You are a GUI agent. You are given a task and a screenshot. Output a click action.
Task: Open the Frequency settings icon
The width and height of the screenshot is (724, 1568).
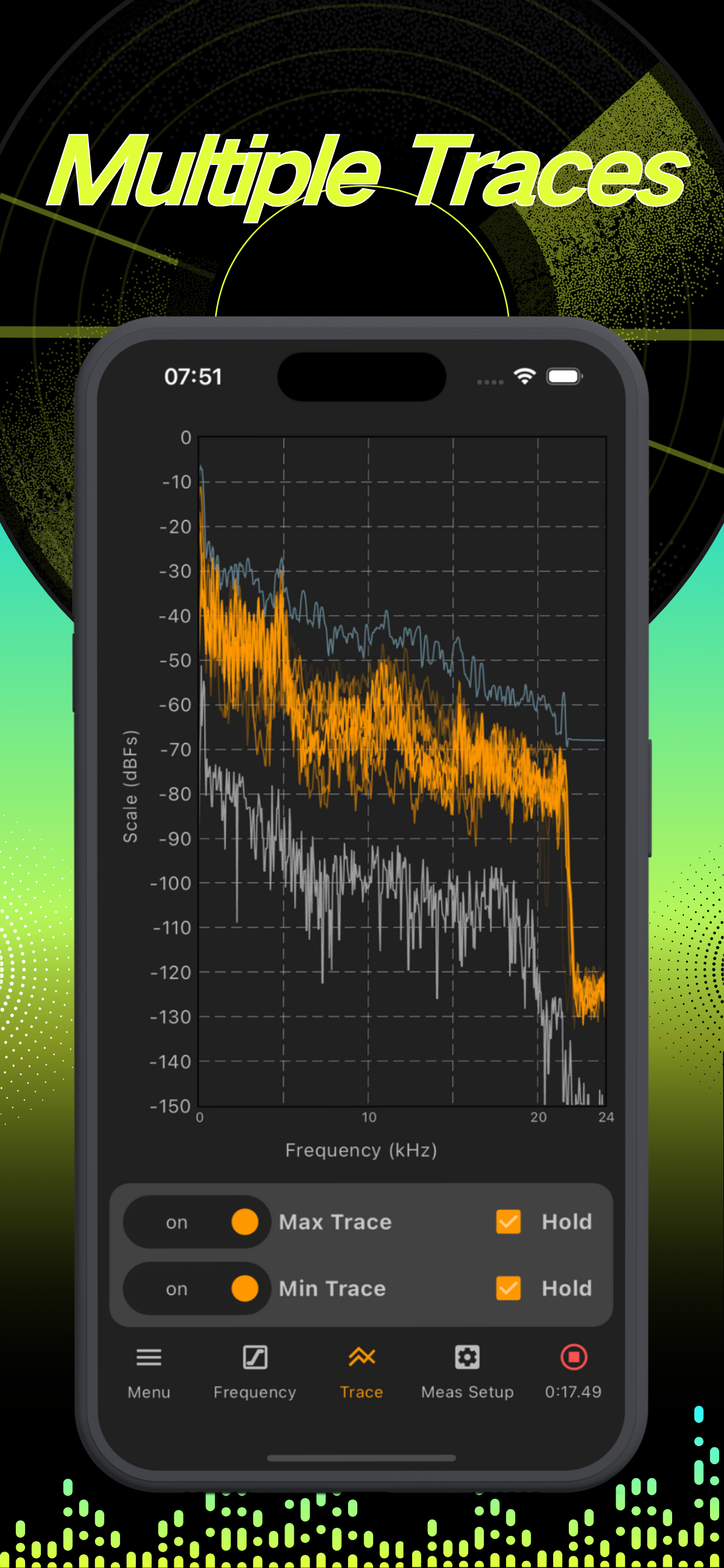point(255,1357)
